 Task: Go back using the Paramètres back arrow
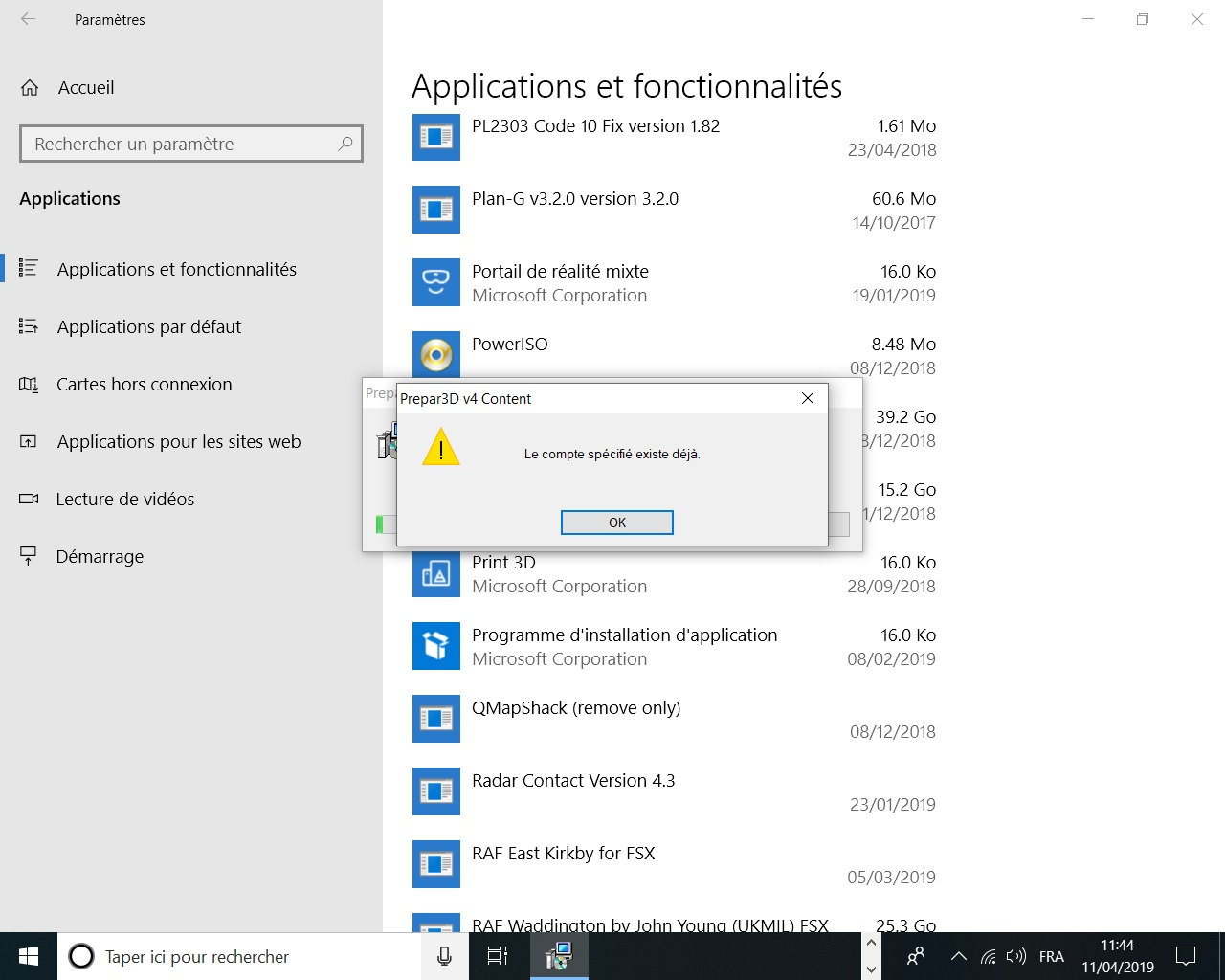(x=29, y=19)
